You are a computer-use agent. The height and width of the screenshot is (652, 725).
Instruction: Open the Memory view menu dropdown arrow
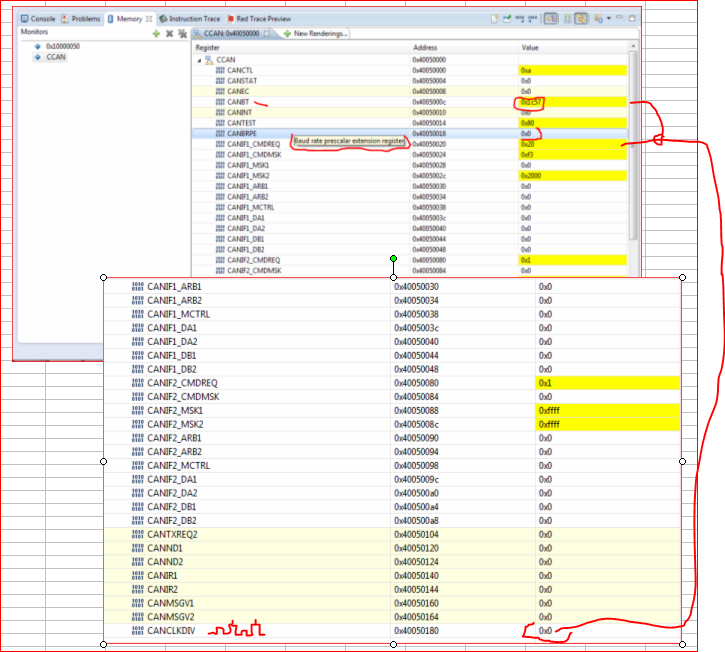[609, 19]
